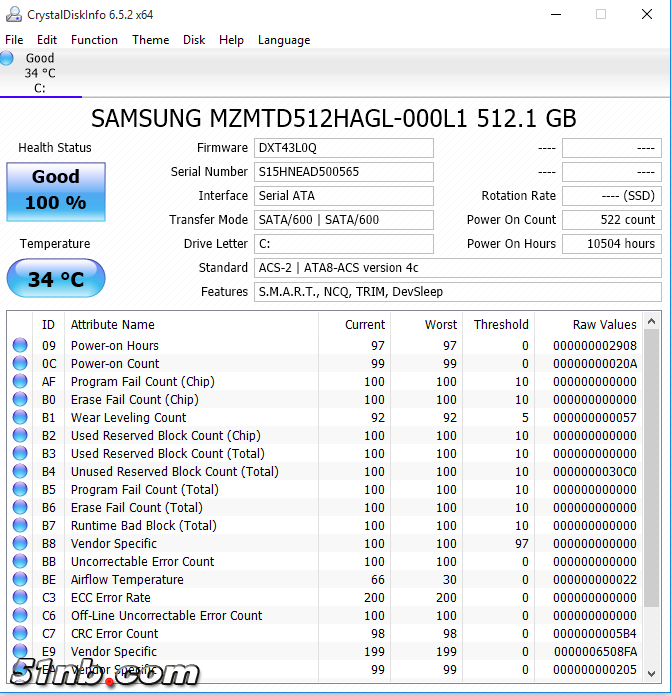Select the drive C: status orb in disk bar

[x=8, y=59]
